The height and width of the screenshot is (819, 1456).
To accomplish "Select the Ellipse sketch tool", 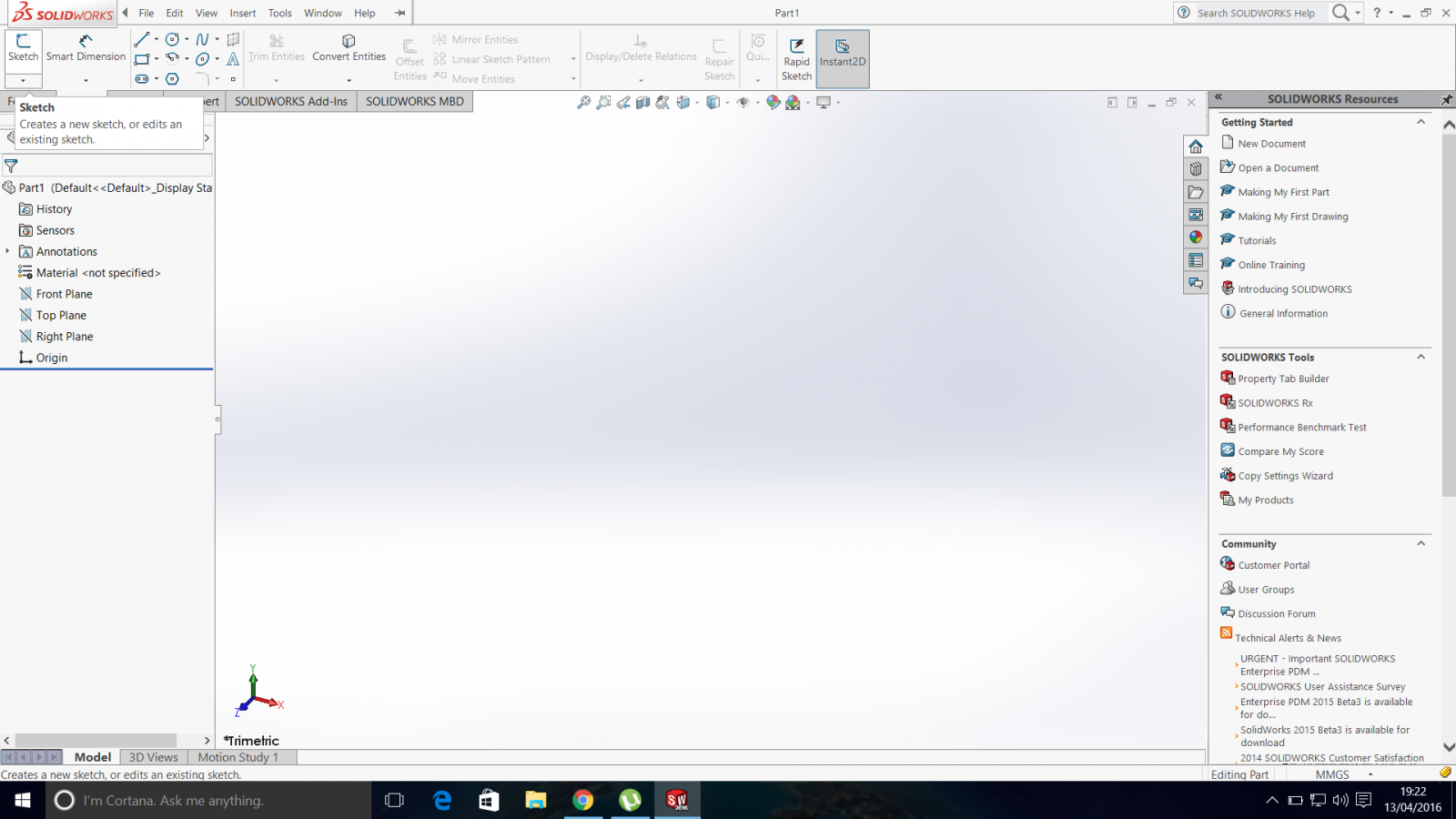I will click(x=202, y=59).
